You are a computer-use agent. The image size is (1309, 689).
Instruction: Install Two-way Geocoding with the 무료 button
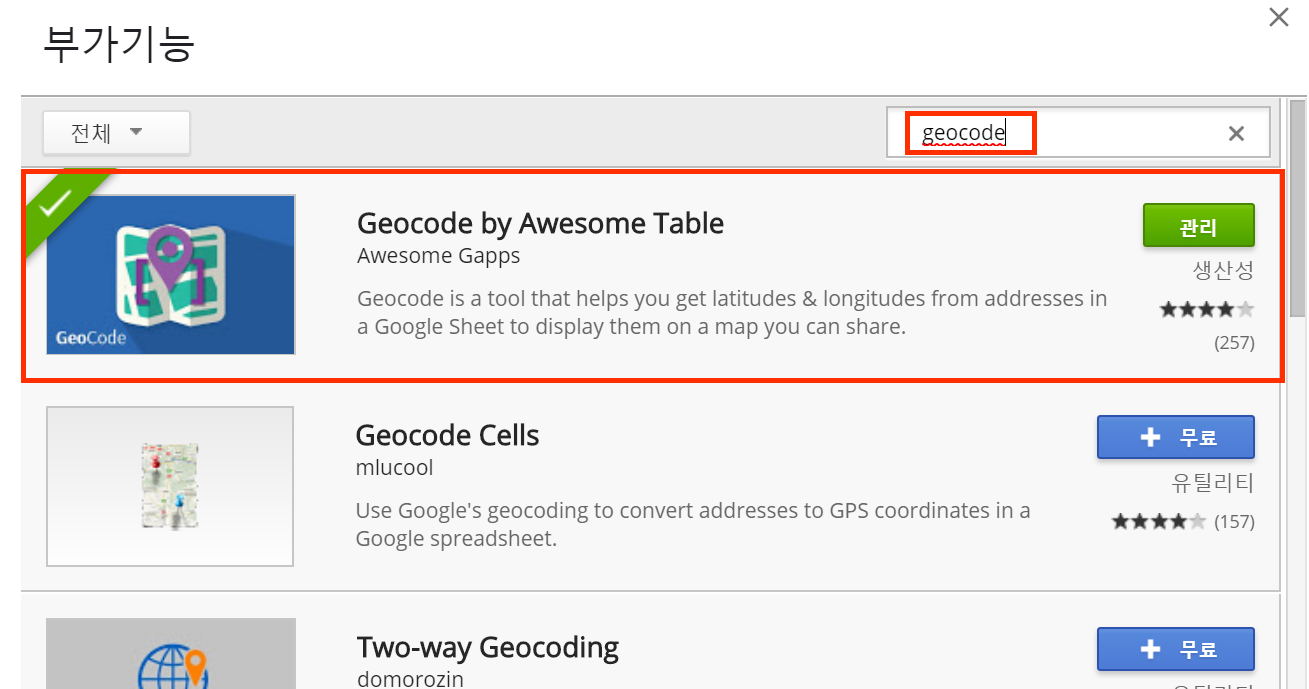click(x=1176, y=649)
